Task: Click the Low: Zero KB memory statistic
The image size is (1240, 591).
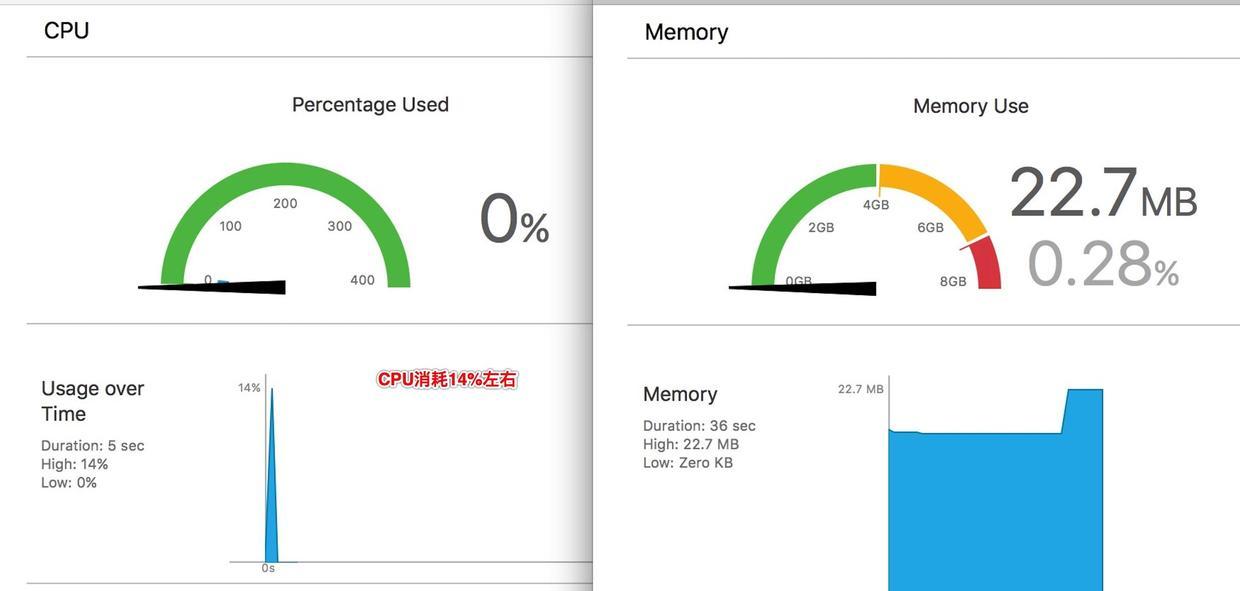Action: (688, 463)
